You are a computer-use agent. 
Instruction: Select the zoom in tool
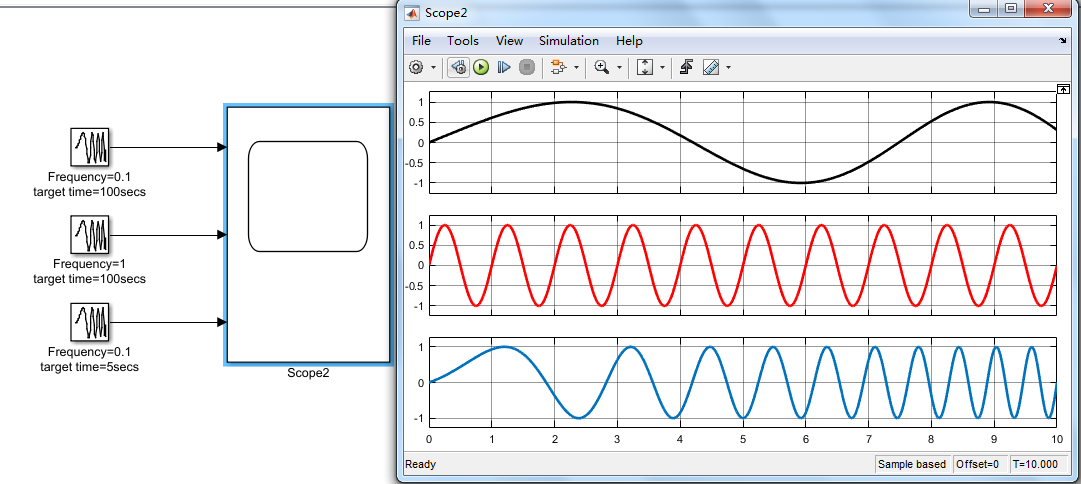[x=602, y=67]
